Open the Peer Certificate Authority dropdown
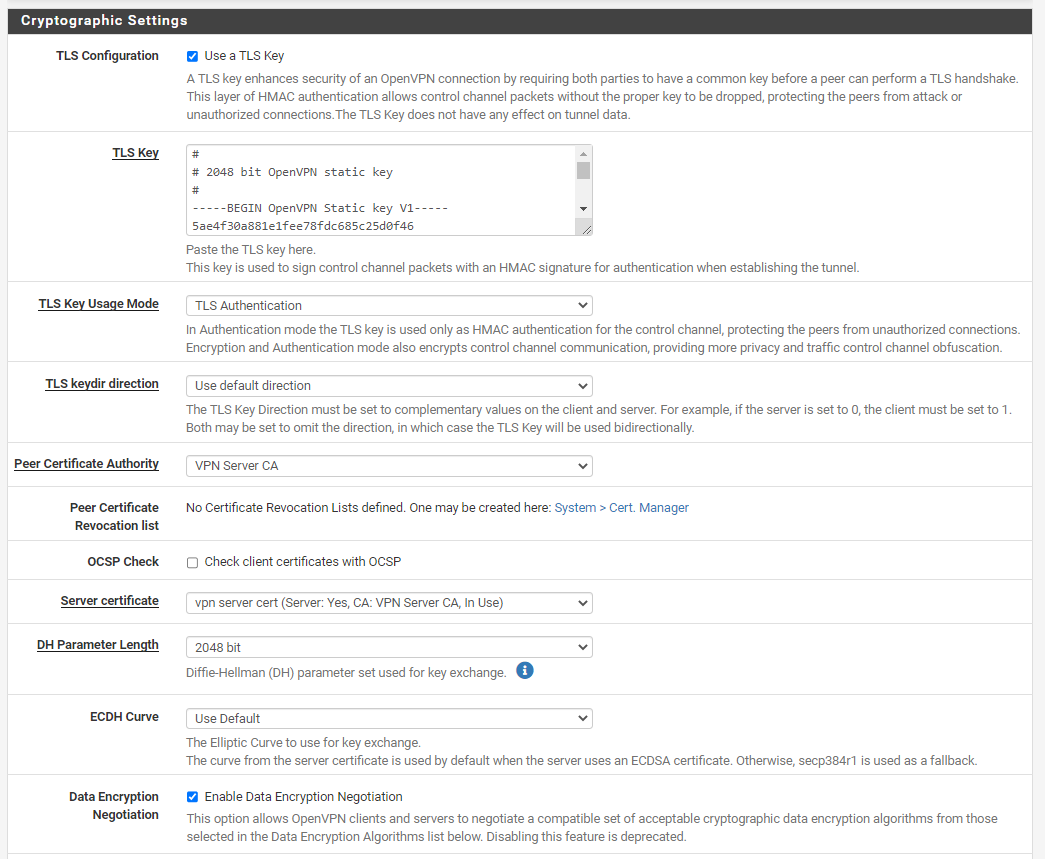The image size is (1045, 859). (389, 466)
